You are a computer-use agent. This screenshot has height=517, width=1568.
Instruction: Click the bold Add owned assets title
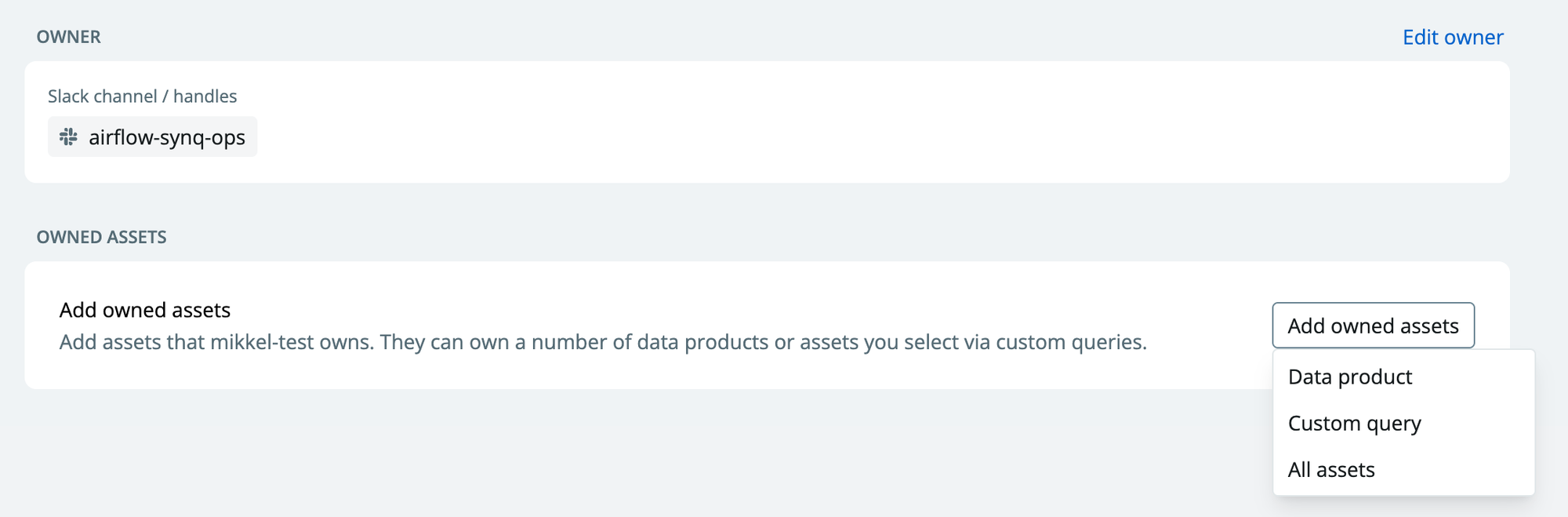[145, 310]
